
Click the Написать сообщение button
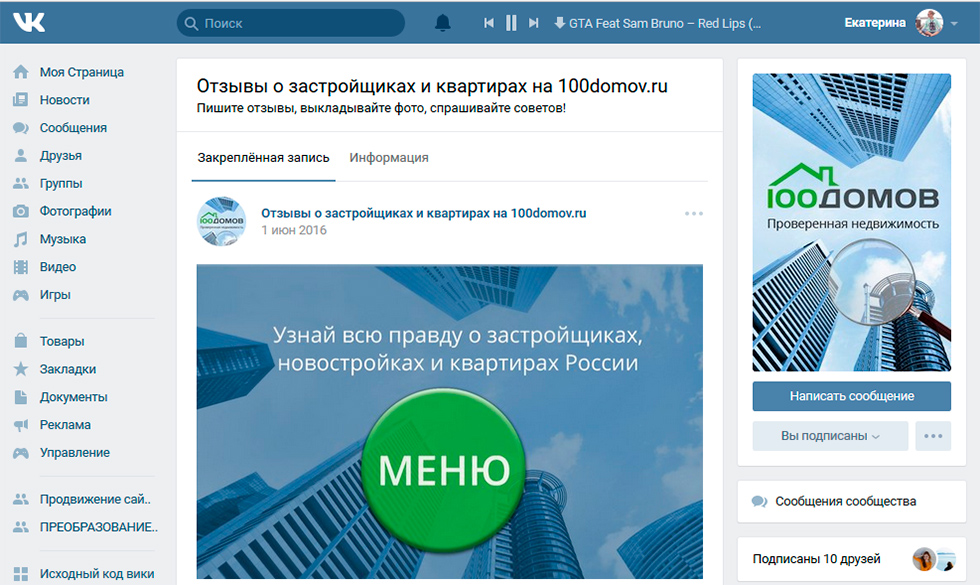851,396
